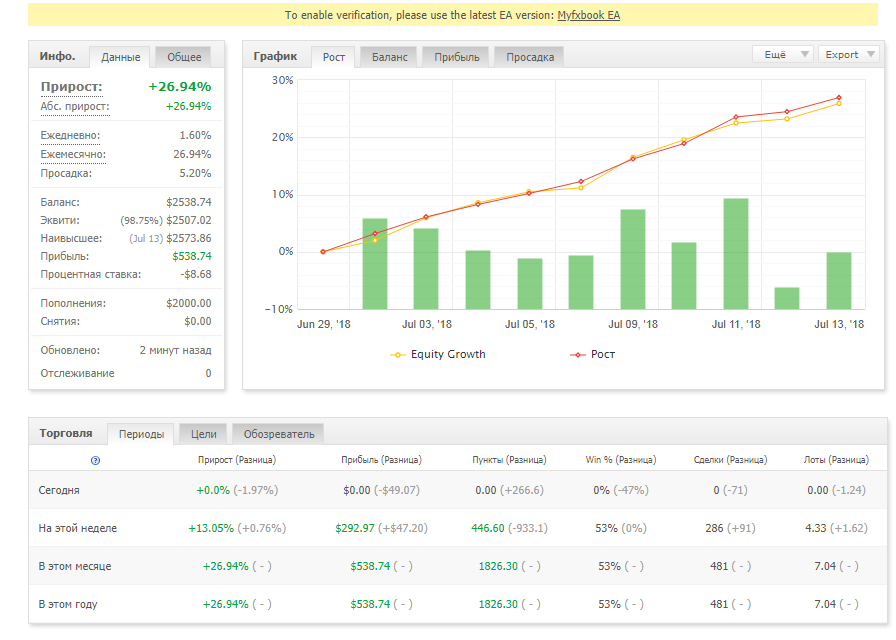Click the tallest green bar near Jul 11
This screenshot has width=896, height=640.
(x=735, y=254)
